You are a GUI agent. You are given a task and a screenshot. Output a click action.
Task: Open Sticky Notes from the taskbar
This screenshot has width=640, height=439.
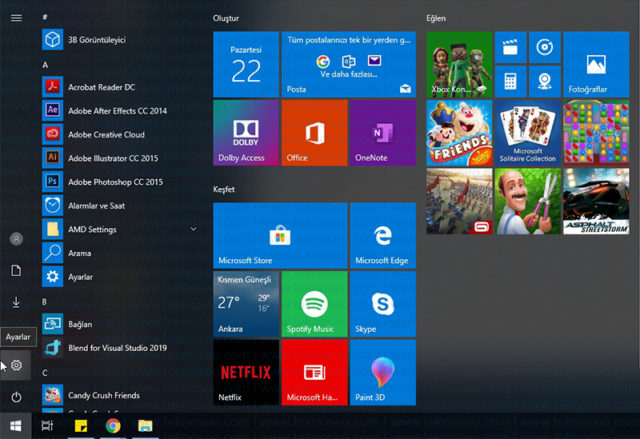pos(81,426)
